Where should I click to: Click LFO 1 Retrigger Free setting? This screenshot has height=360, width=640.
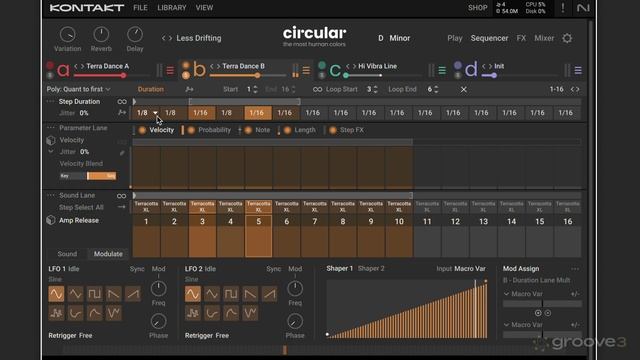[70, 336]
